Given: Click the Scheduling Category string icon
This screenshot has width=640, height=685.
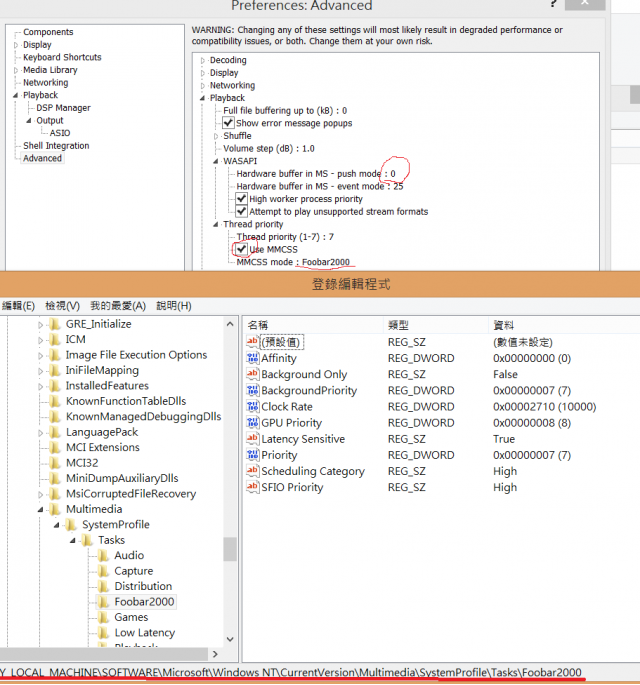Looking at the screenshot, I should coord(253,471).
